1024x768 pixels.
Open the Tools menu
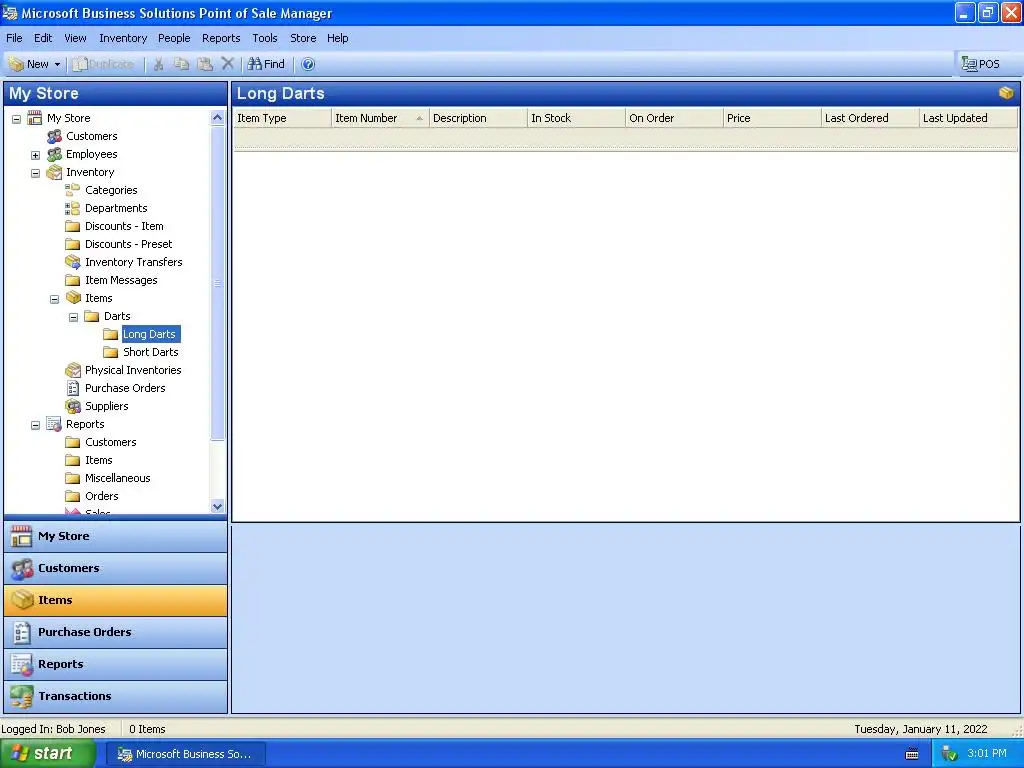265,38
